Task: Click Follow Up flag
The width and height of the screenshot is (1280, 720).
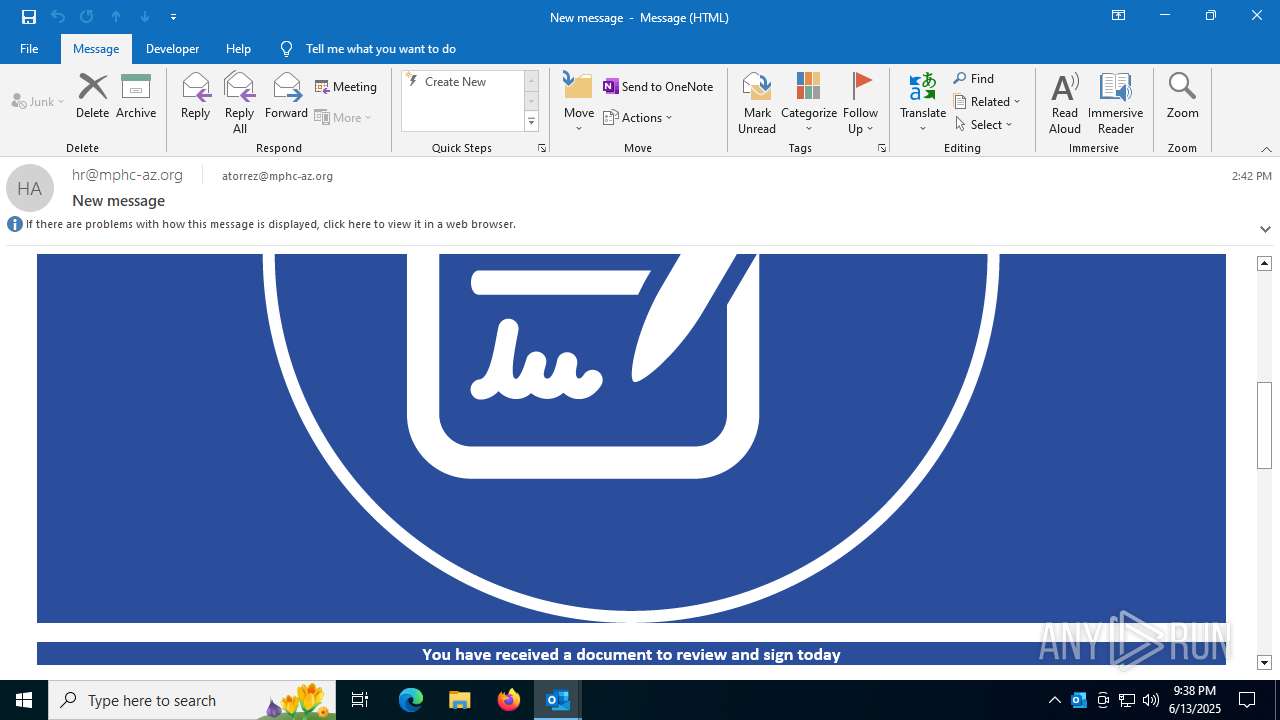Action: coord(860,103)
